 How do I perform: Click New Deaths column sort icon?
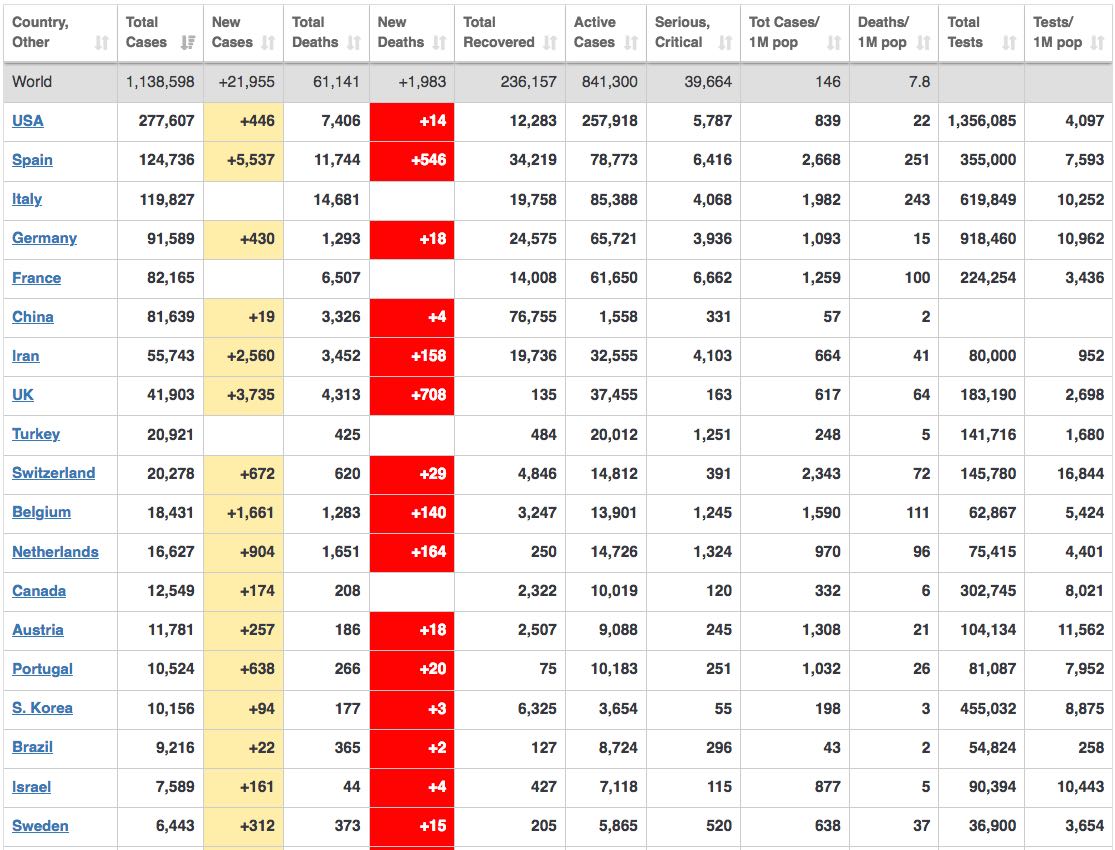440,43
